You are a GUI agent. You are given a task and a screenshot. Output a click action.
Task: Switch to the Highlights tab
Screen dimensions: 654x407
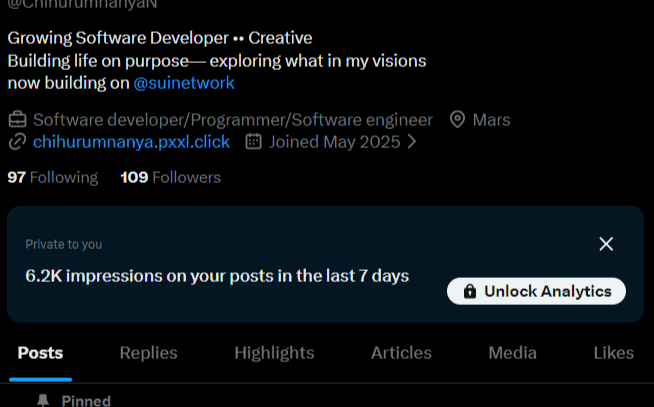[x=274, y=353]
